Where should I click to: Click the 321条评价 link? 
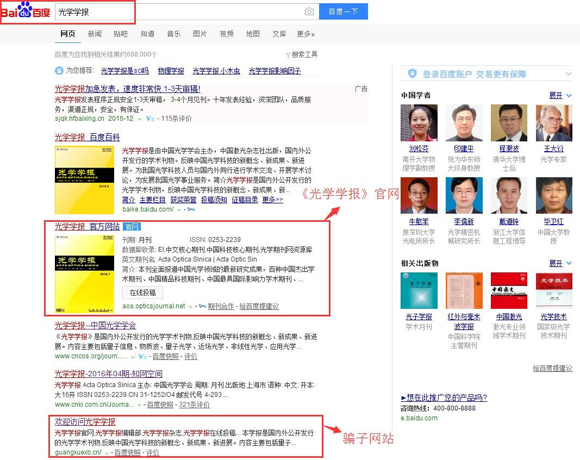tap(194, 405)
